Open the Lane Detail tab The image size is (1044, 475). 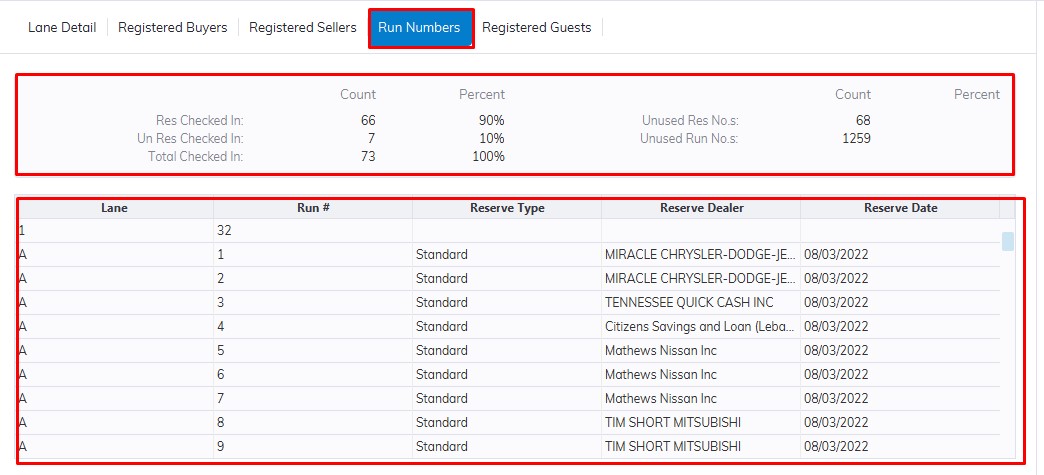click(x=62, y=28)
